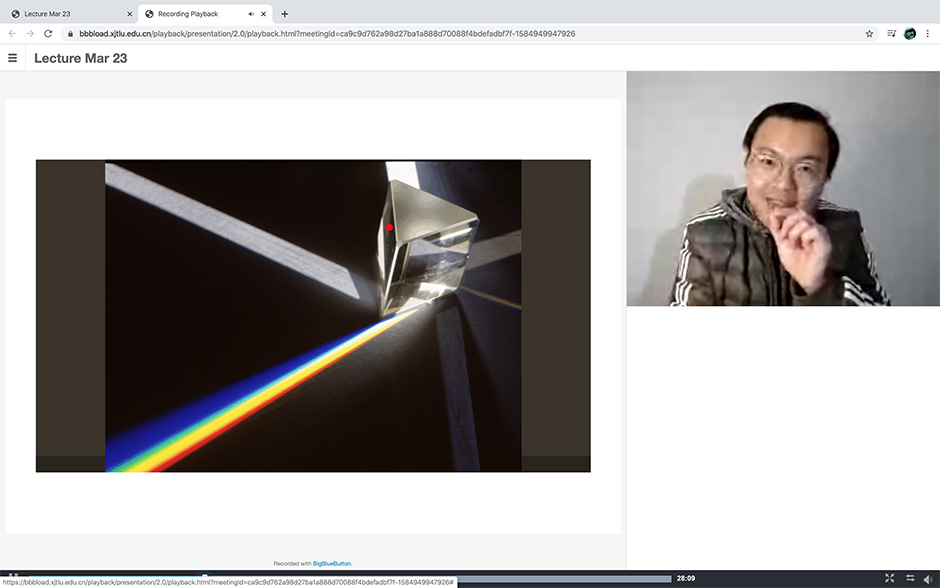Bookmark this page with the star icon
Image resolution: width=940 pixels, height=588 pixels.
869,33
